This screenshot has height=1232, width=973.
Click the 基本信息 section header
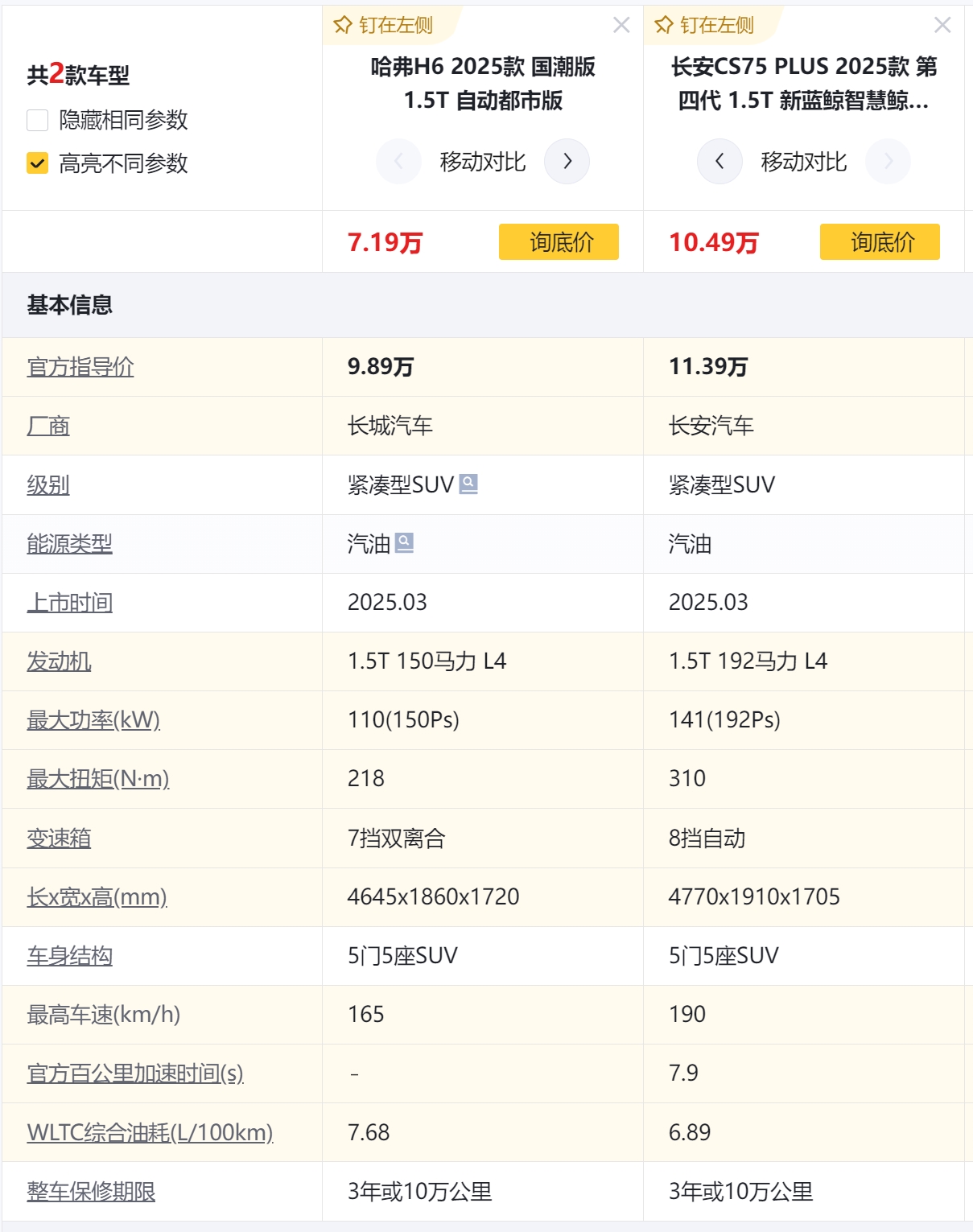tap(70, 305)
